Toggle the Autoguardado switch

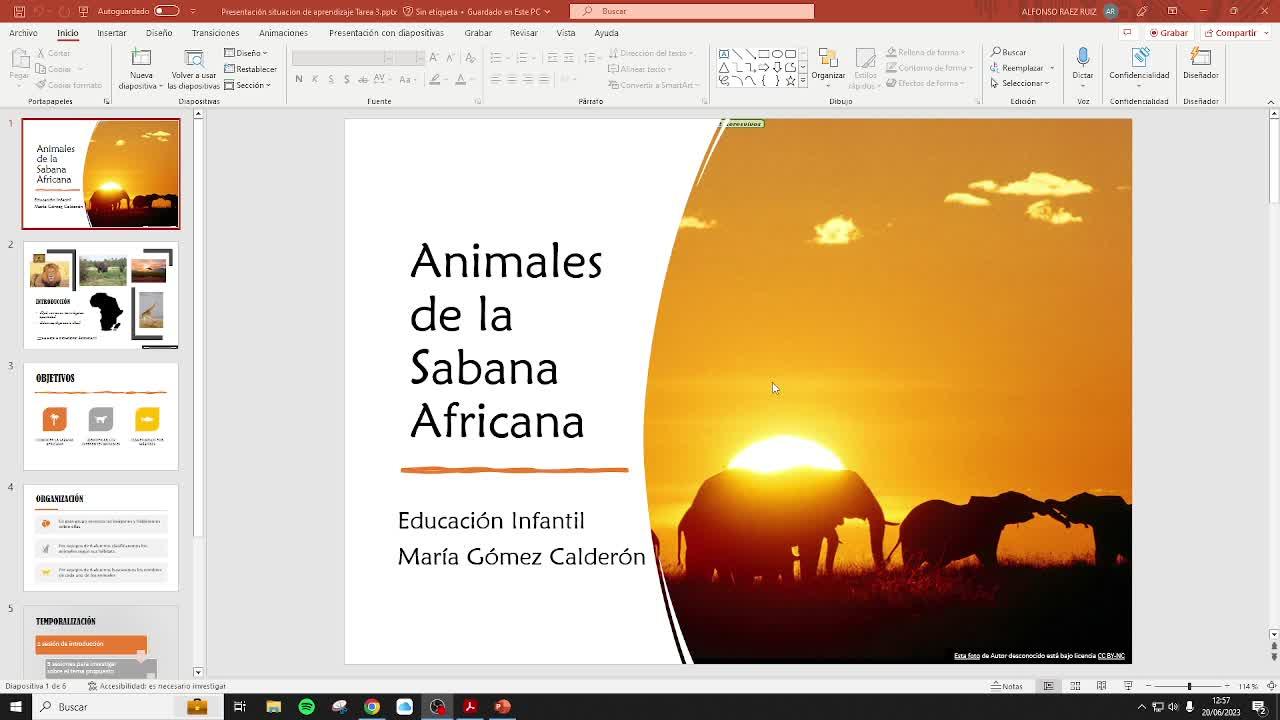(x=166, y=11)
